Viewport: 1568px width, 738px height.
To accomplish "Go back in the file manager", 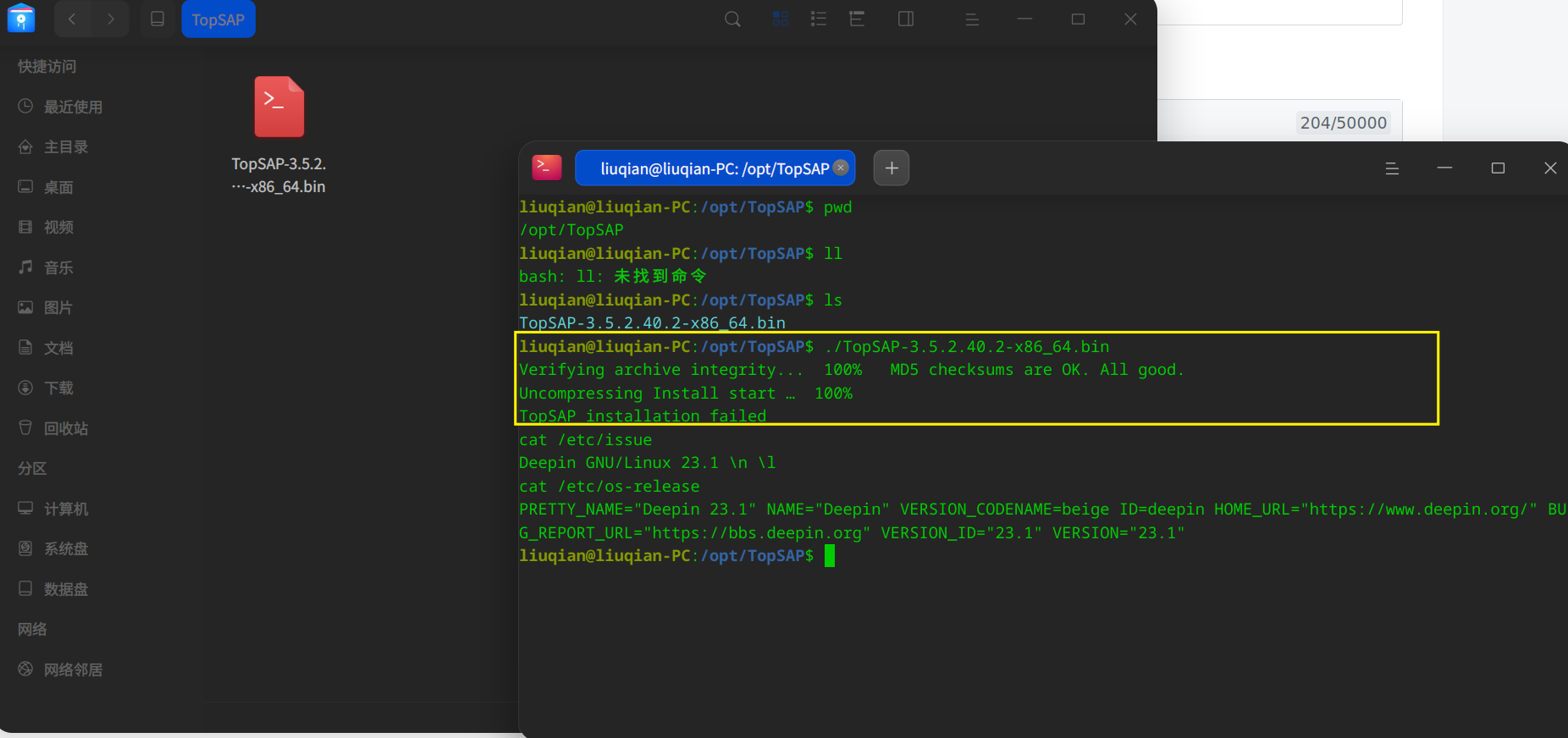I will 73,19.
